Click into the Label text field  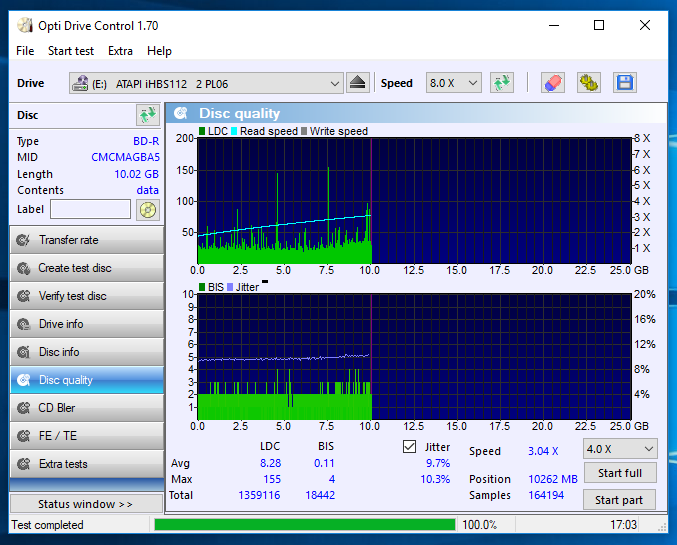point(90,209)
